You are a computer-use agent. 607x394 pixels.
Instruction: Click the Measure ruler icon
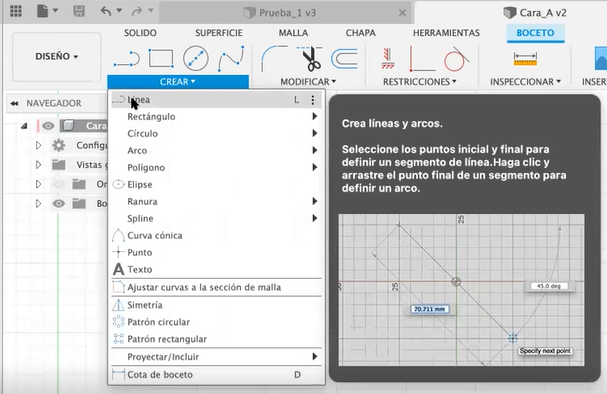(x=525, y=58)
